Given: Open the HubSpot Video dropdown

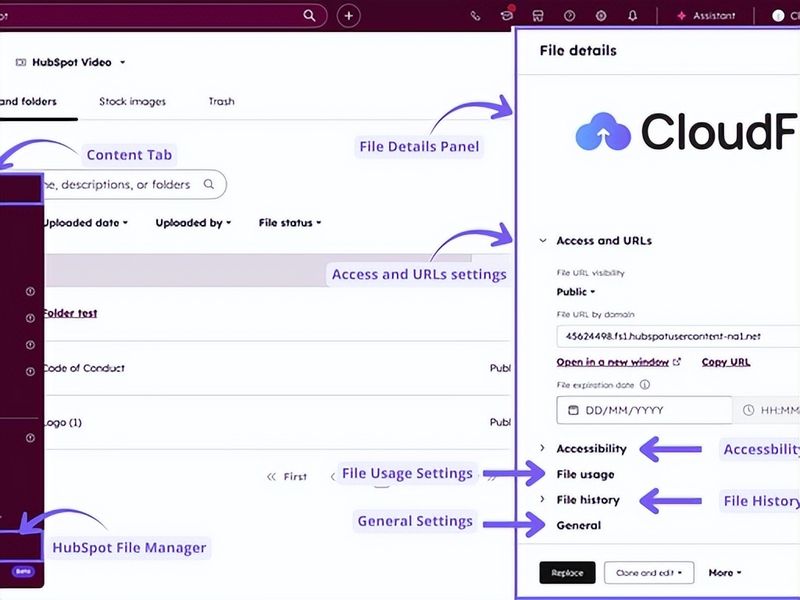Looking at the screenshot, I should tap(71, 62).
